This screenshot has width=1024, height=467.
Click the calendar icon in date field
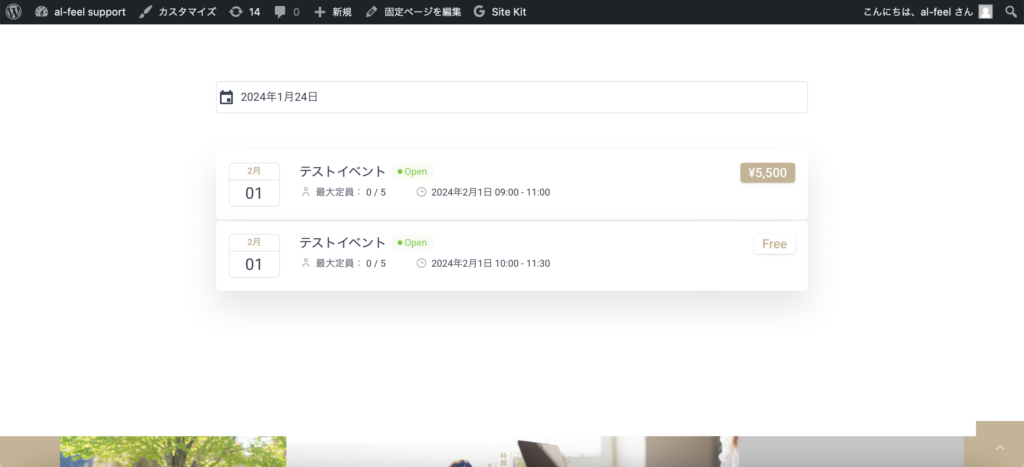pyautogui.click(x=227, y=97)
